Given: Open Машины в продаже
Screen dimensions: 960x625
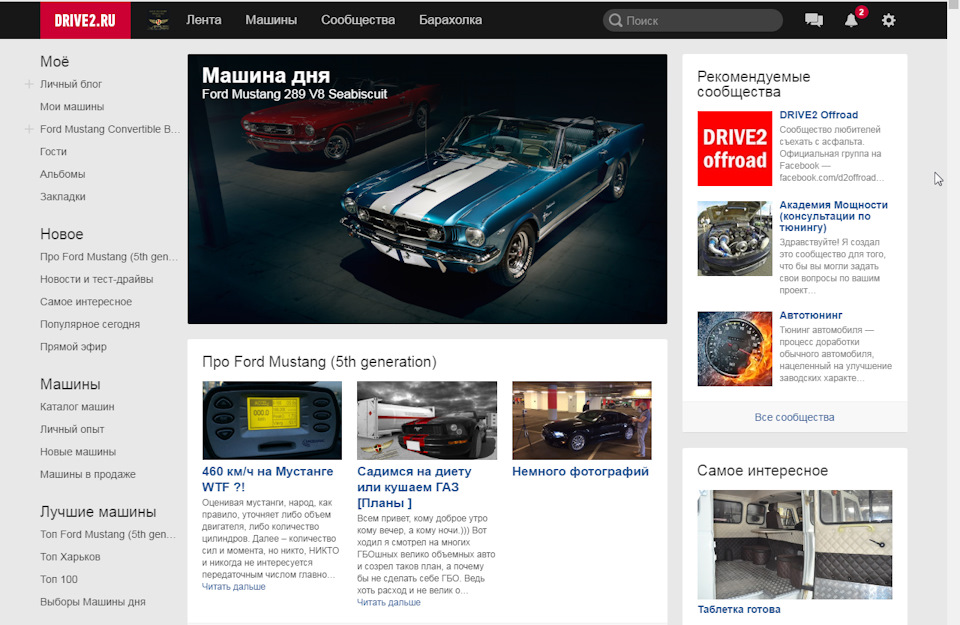Looking at the screenshot, I should (x=88, y=474).
